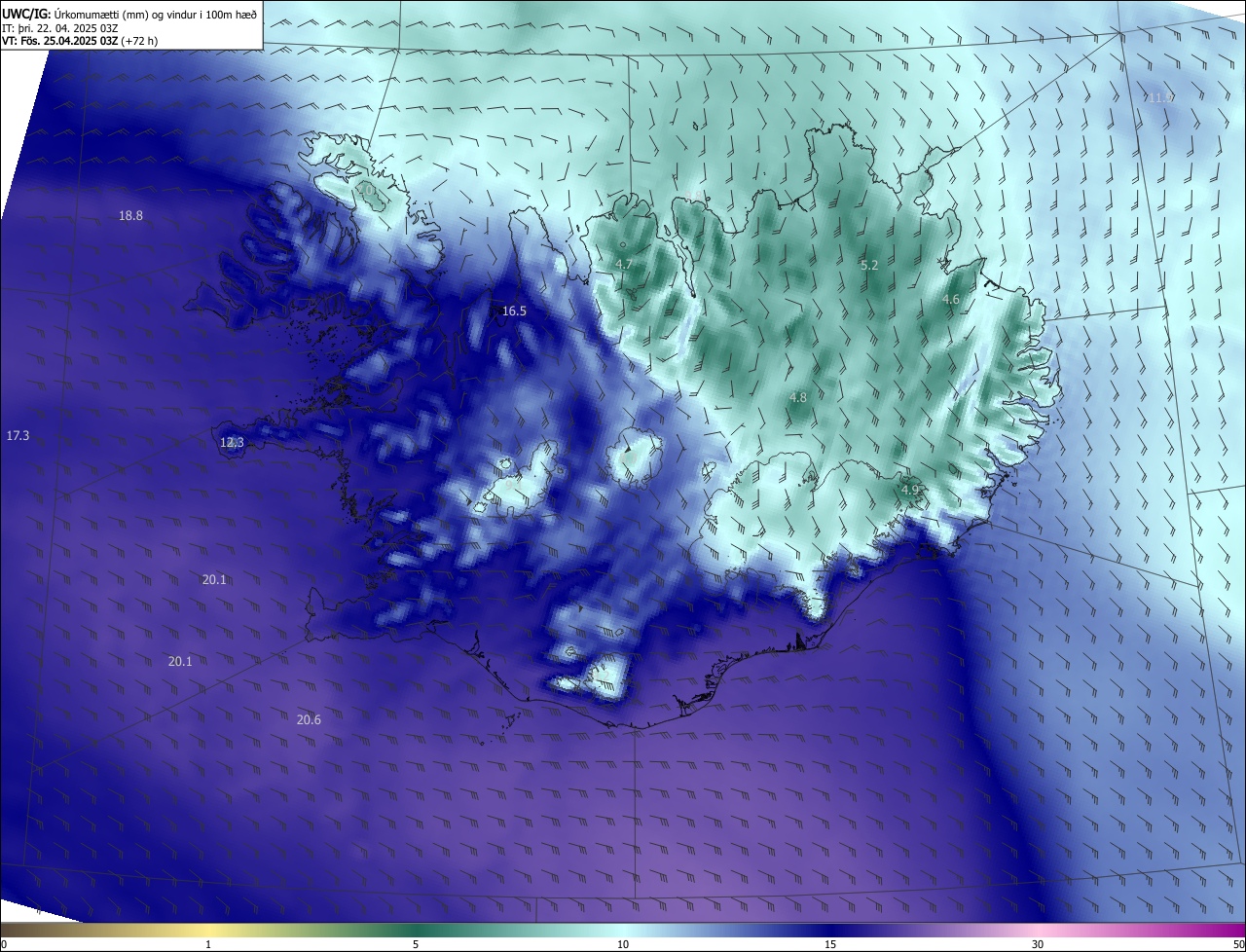Click the 15 tick on the color scale
Screen dimensions: 1246x952
(830, 944)
